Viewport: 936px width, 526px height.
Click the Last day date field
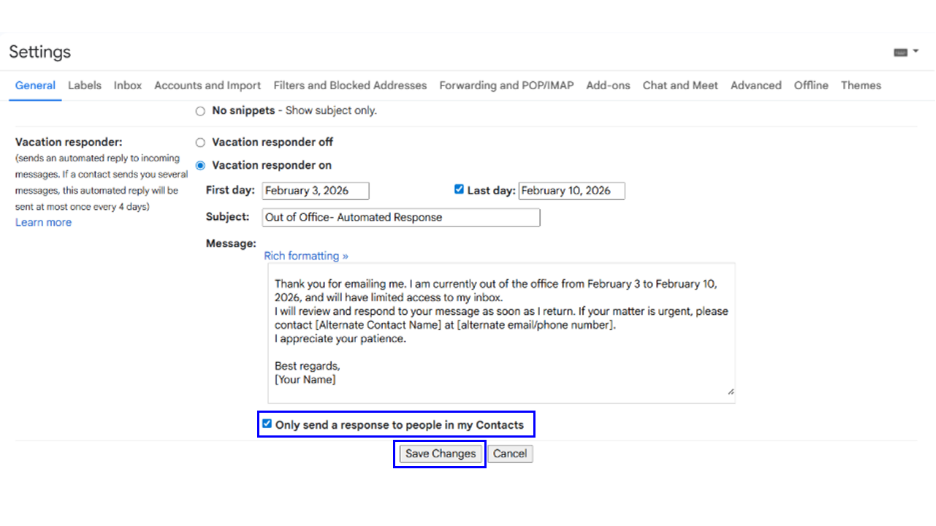(x=571, y=191)
